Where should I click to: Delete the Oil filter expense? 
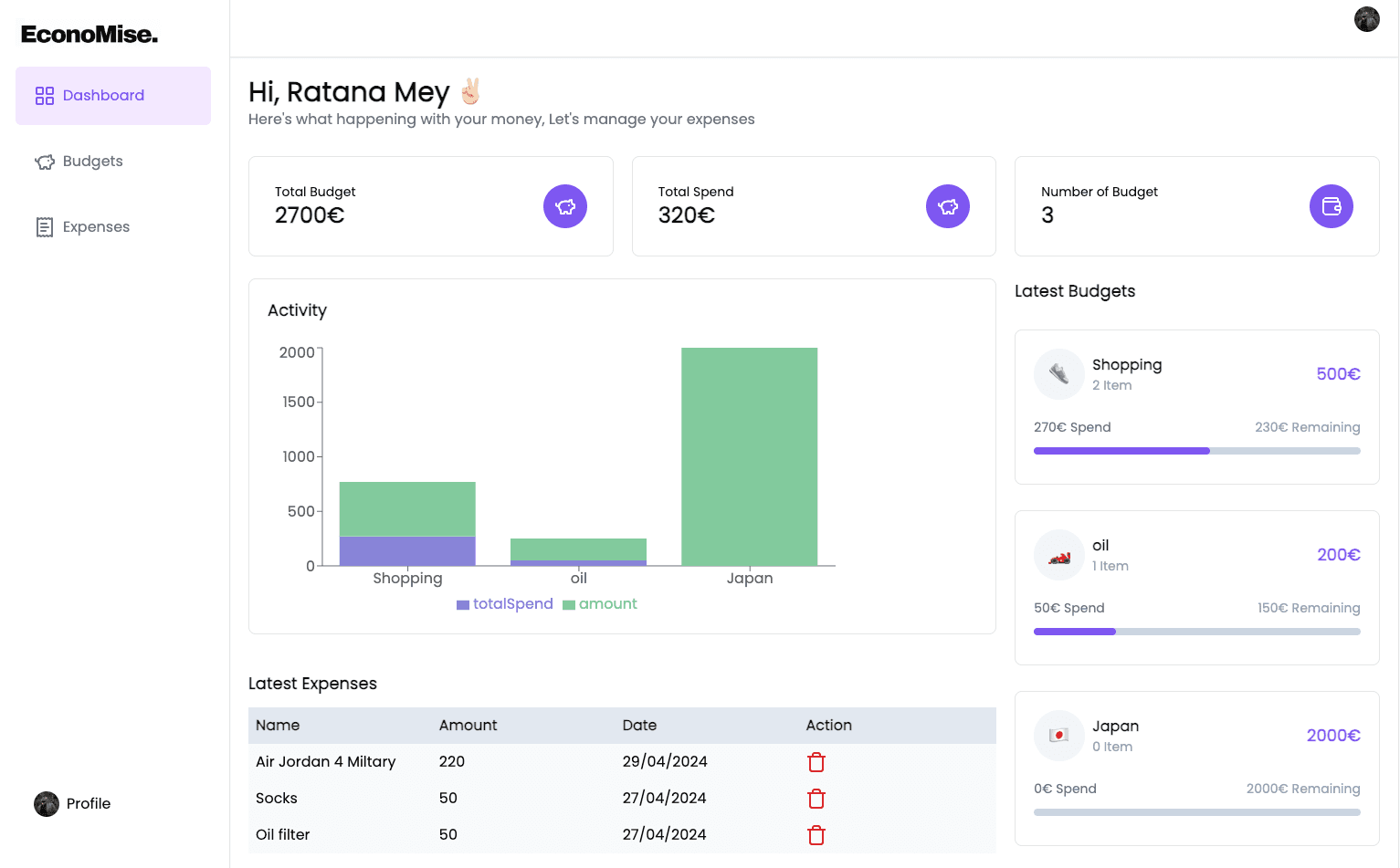[x=816, y=835]
